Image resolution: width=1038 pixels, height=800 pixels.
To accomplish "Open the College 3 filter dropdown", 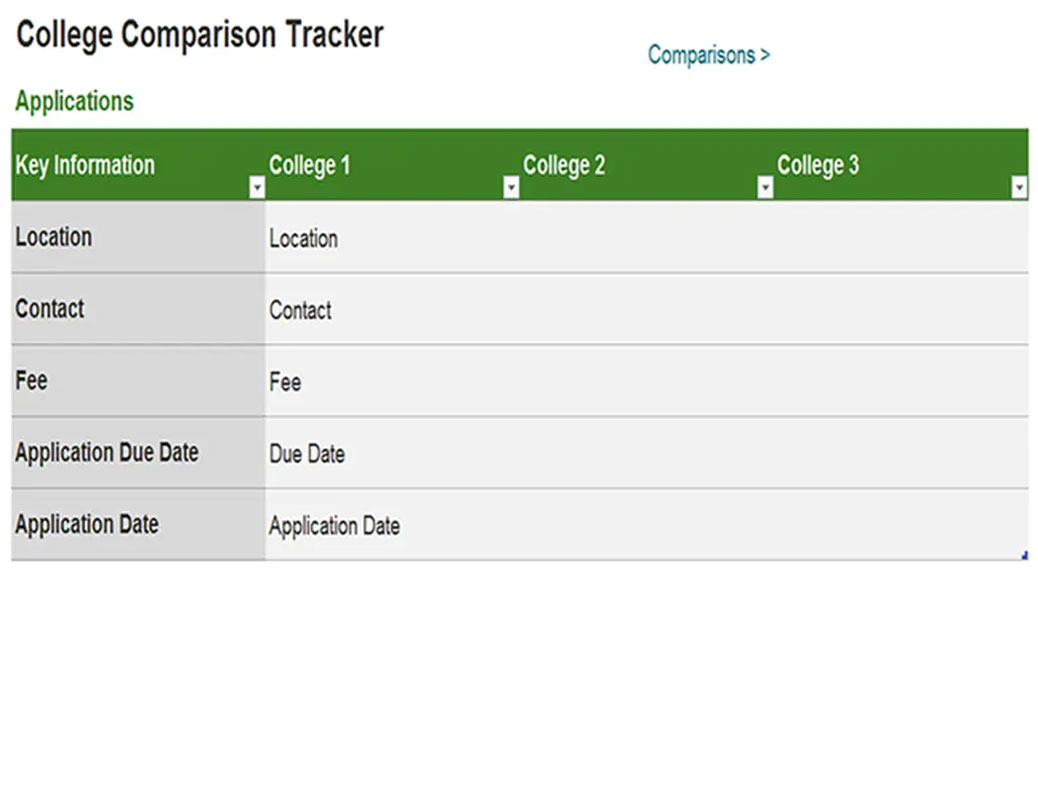I will (x=1019, y=188).
